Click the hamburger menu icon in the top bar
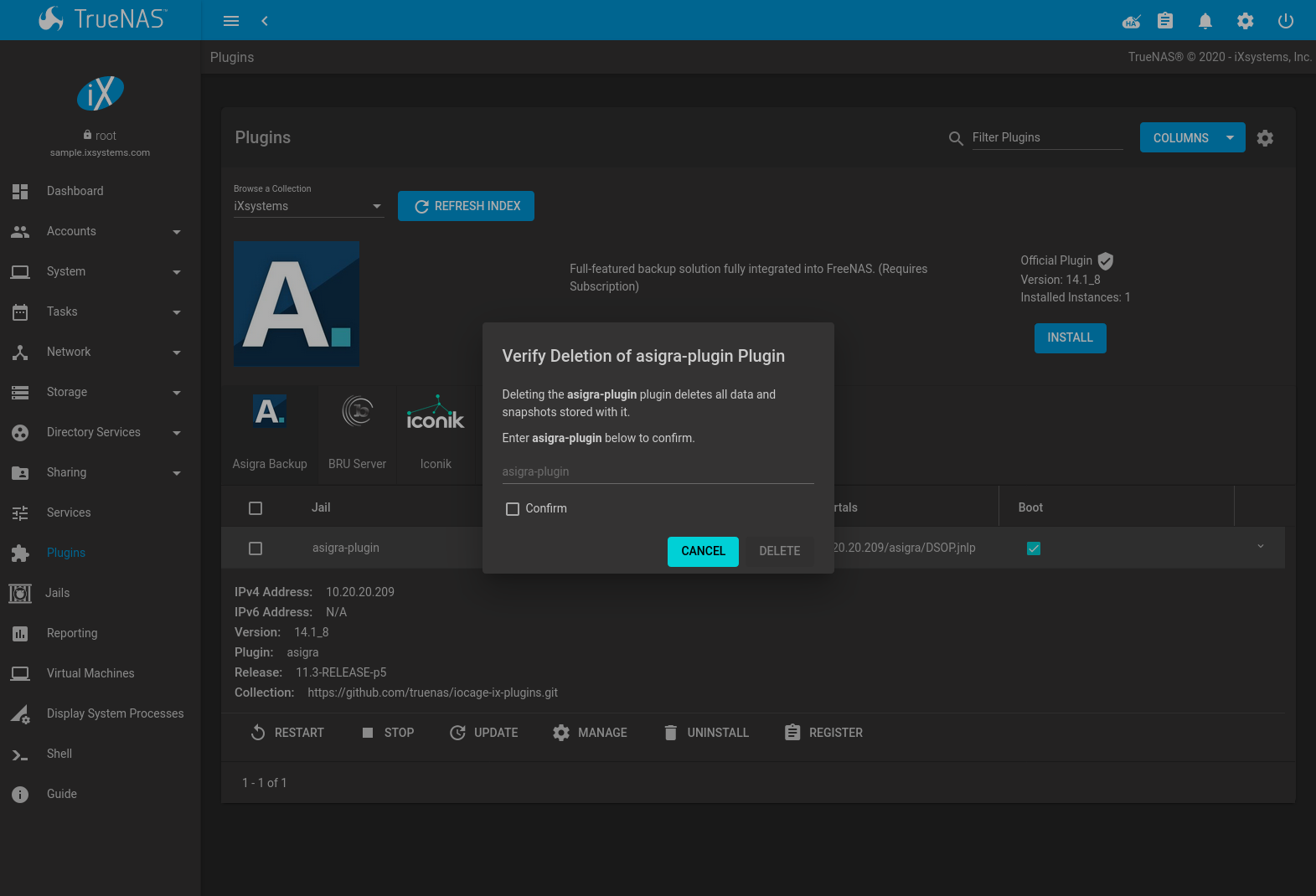The width and height of the screenshot is (1316, 896). 231,21
